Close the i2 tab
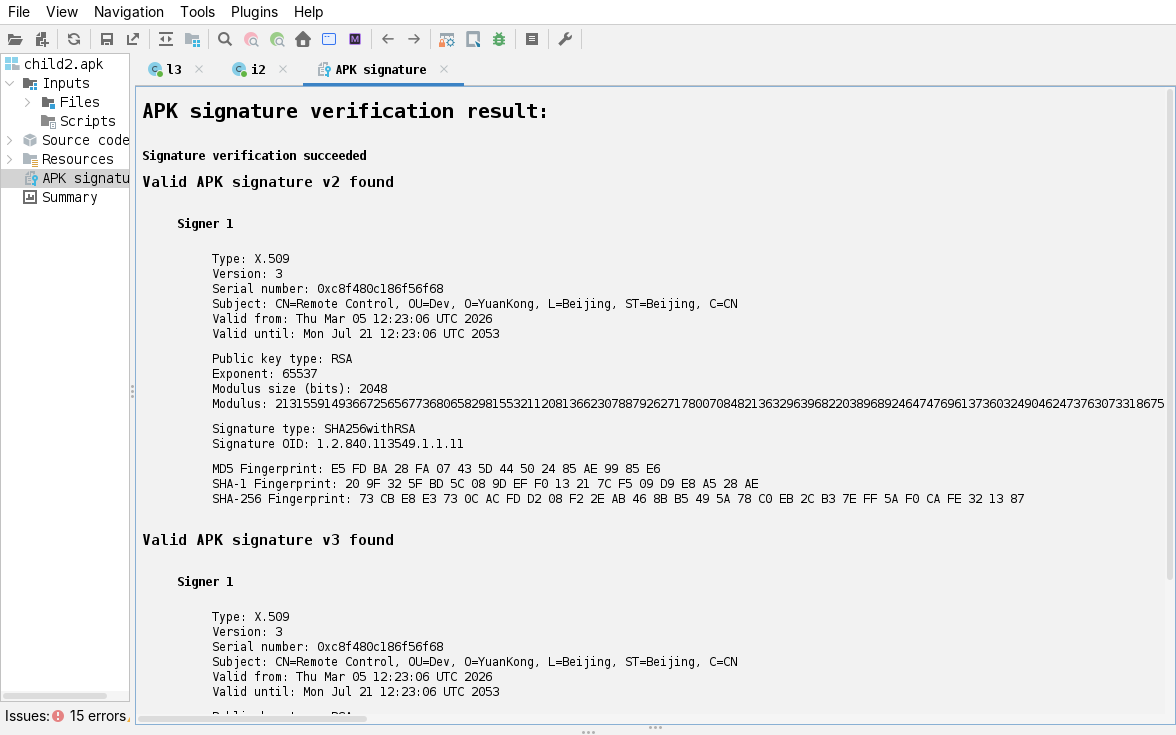Image resolution: width=1176 pixels, height=735 pixels. click(x=283, y=69)
